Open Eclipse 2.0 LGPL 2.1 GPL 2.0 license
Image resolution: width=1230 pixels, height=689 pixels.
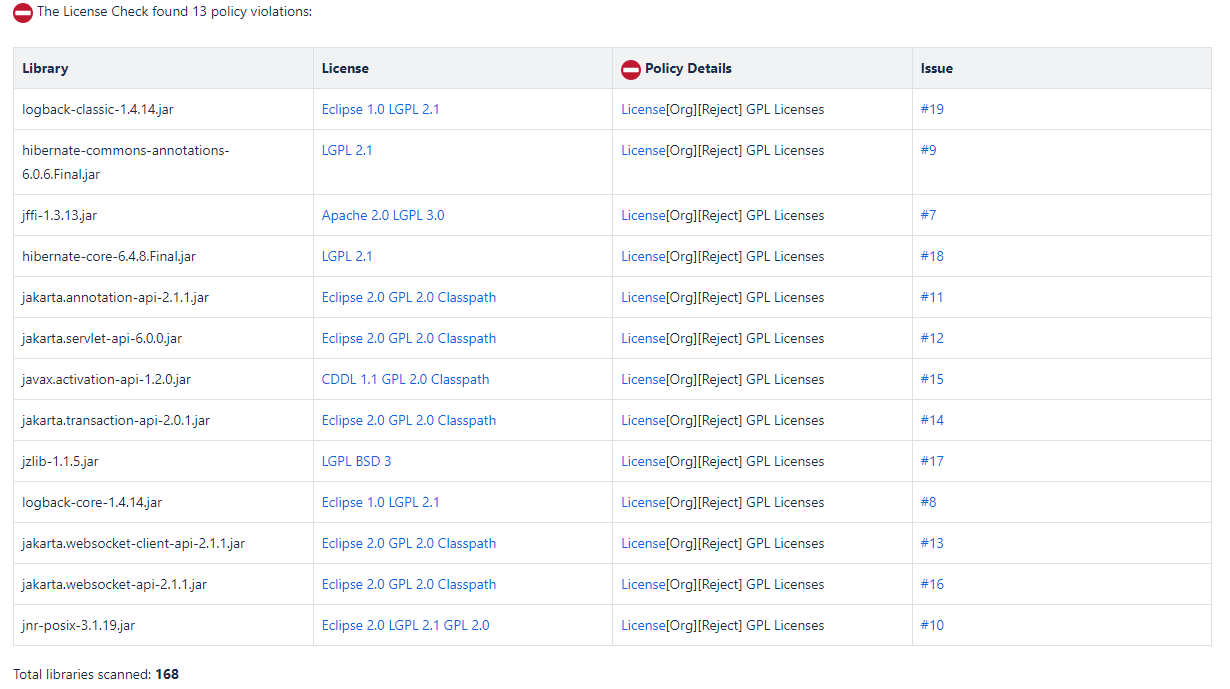405,625
